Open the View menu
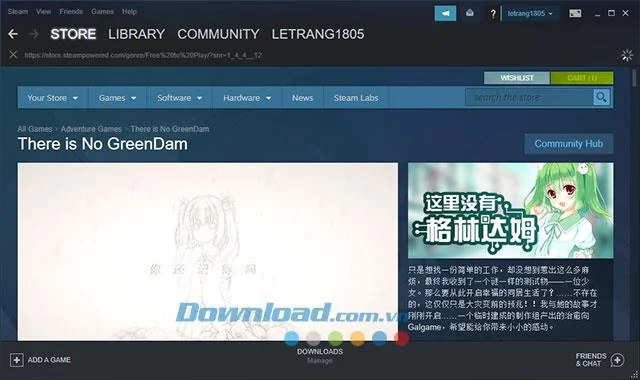Viewport: 640px width, 380px height. (43, 11)
